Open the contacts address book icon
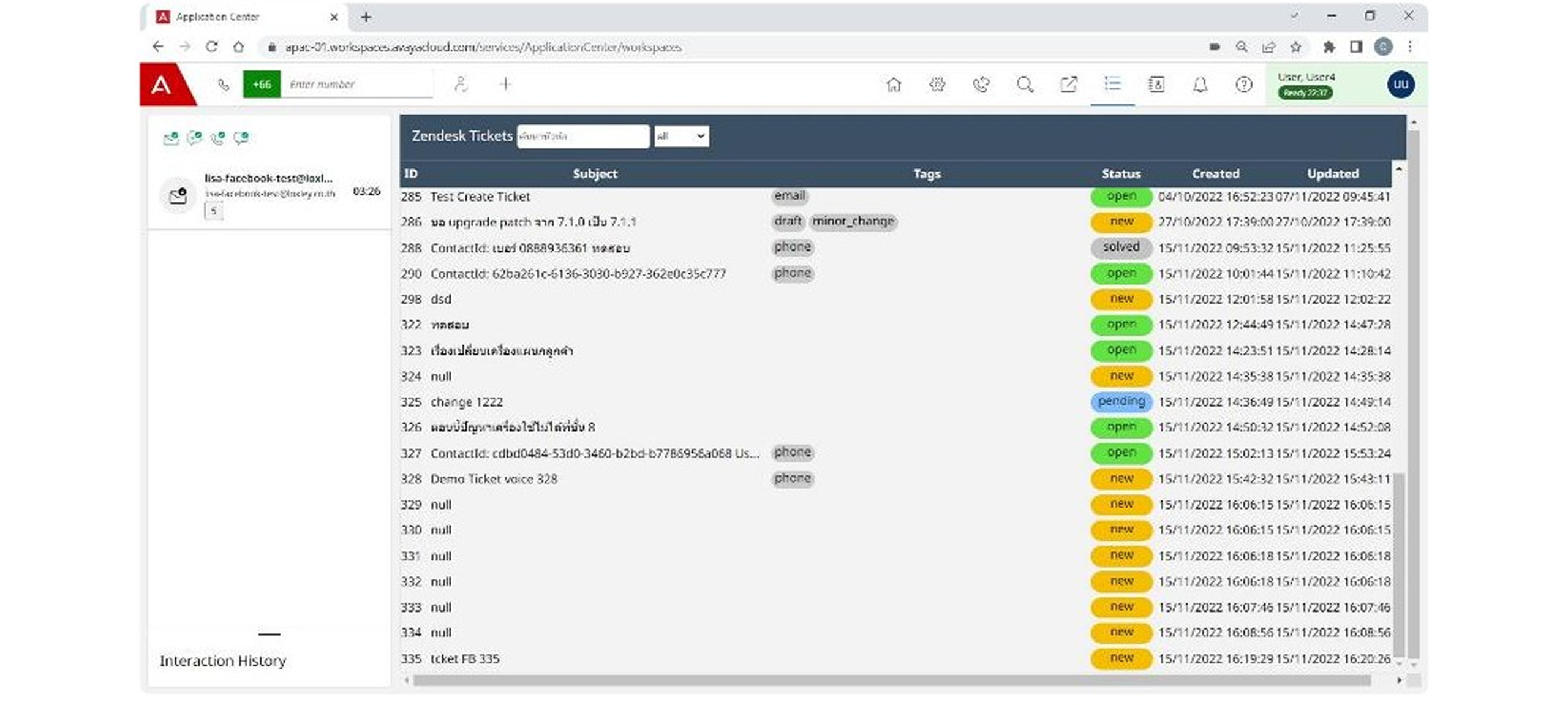The image size is (1568, 705). [1156, 85]
